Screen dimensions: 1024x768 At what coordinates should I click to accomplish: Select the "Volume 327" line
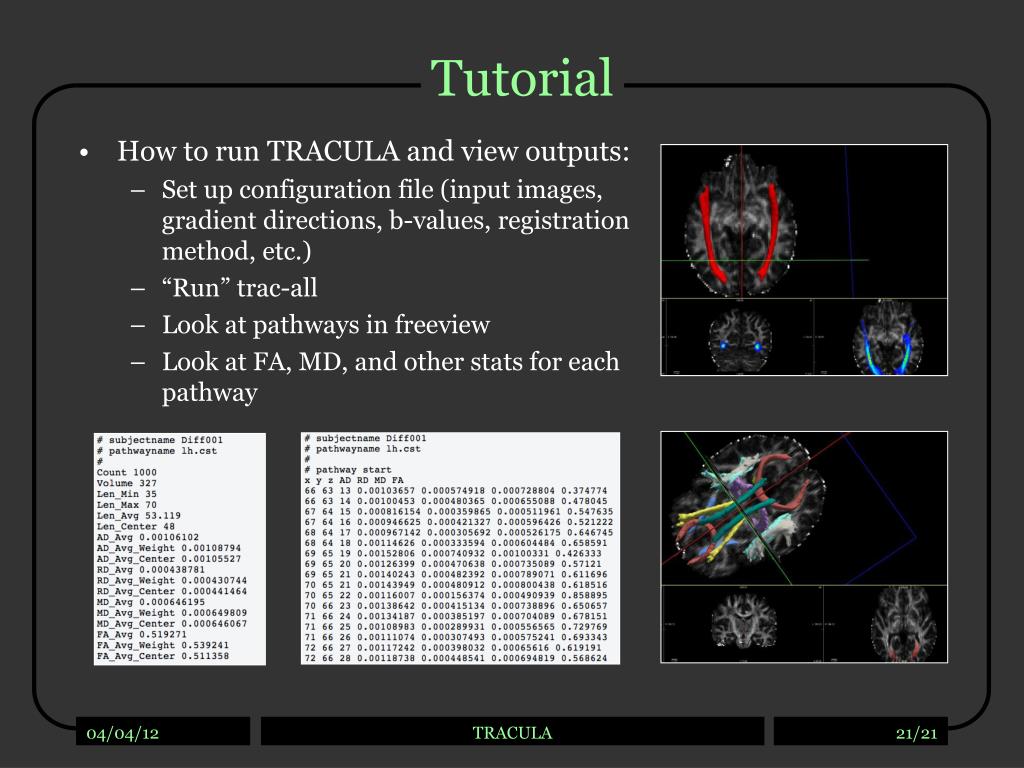(127, 483)
